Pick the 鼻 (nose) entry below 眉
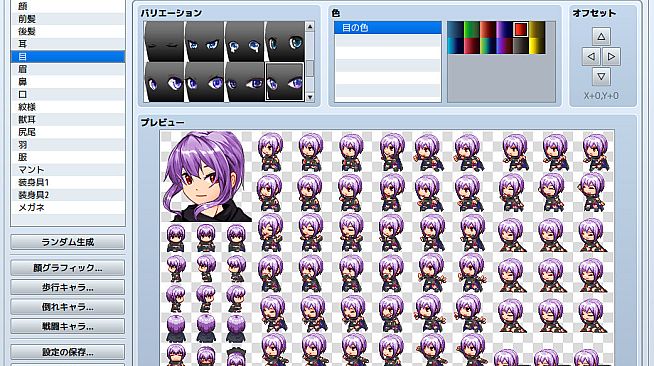The width and height of the screenshot is (654, 366). click(x=68, y=82)
